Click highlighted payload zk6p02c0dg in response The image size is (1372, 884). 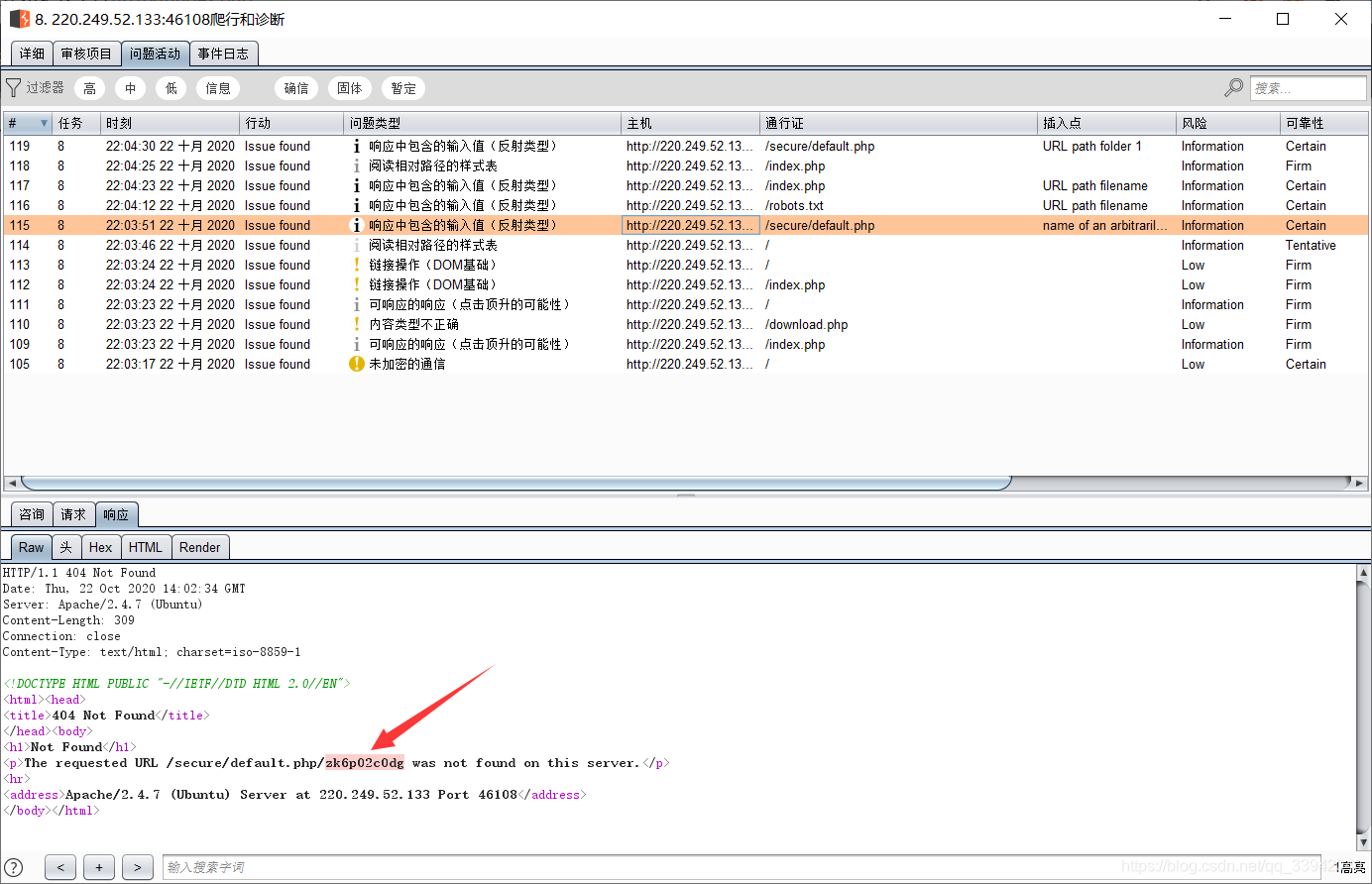[365, 763]
